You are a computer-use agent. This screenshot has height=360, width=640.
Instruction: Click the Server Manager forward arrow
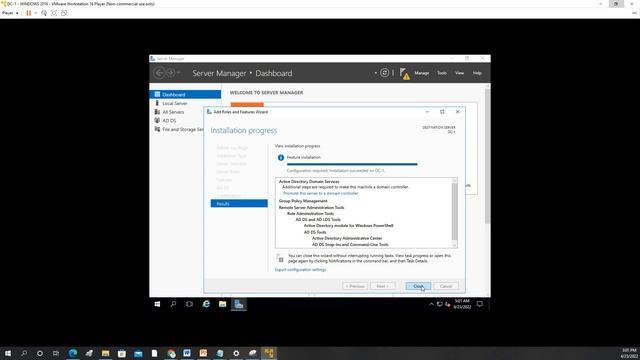point(170,73)
